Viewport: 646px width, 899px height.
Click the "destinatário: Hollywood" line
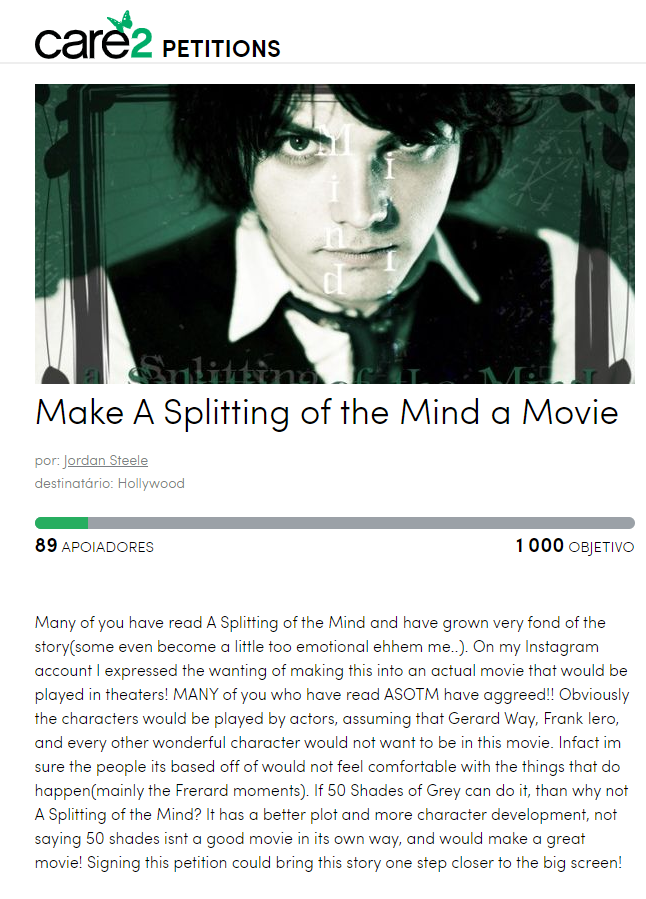[109, 483]
